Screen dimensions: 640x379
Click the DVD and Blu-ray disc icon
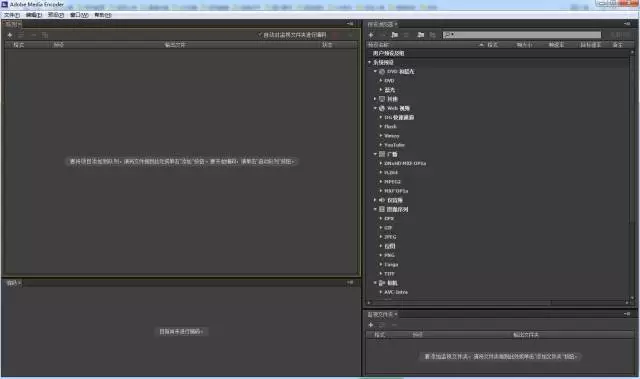pos(382,71)
